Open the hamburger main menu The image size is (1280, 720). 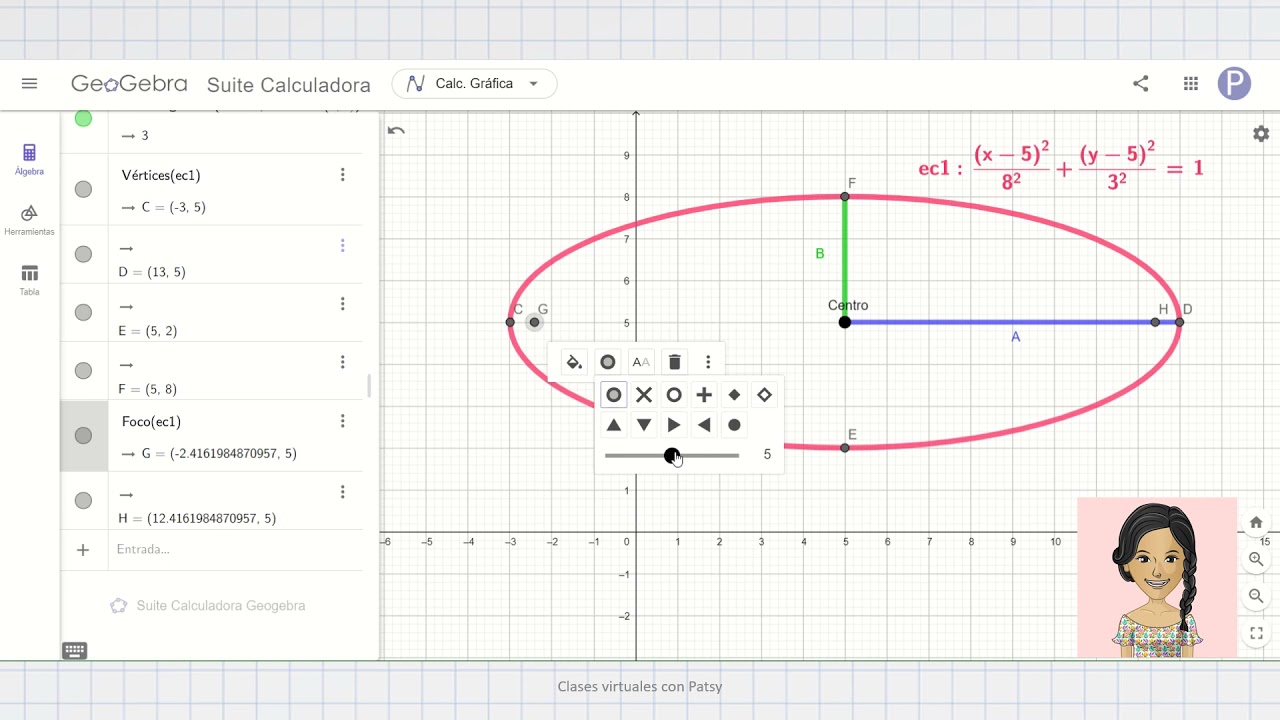[29, 84]
